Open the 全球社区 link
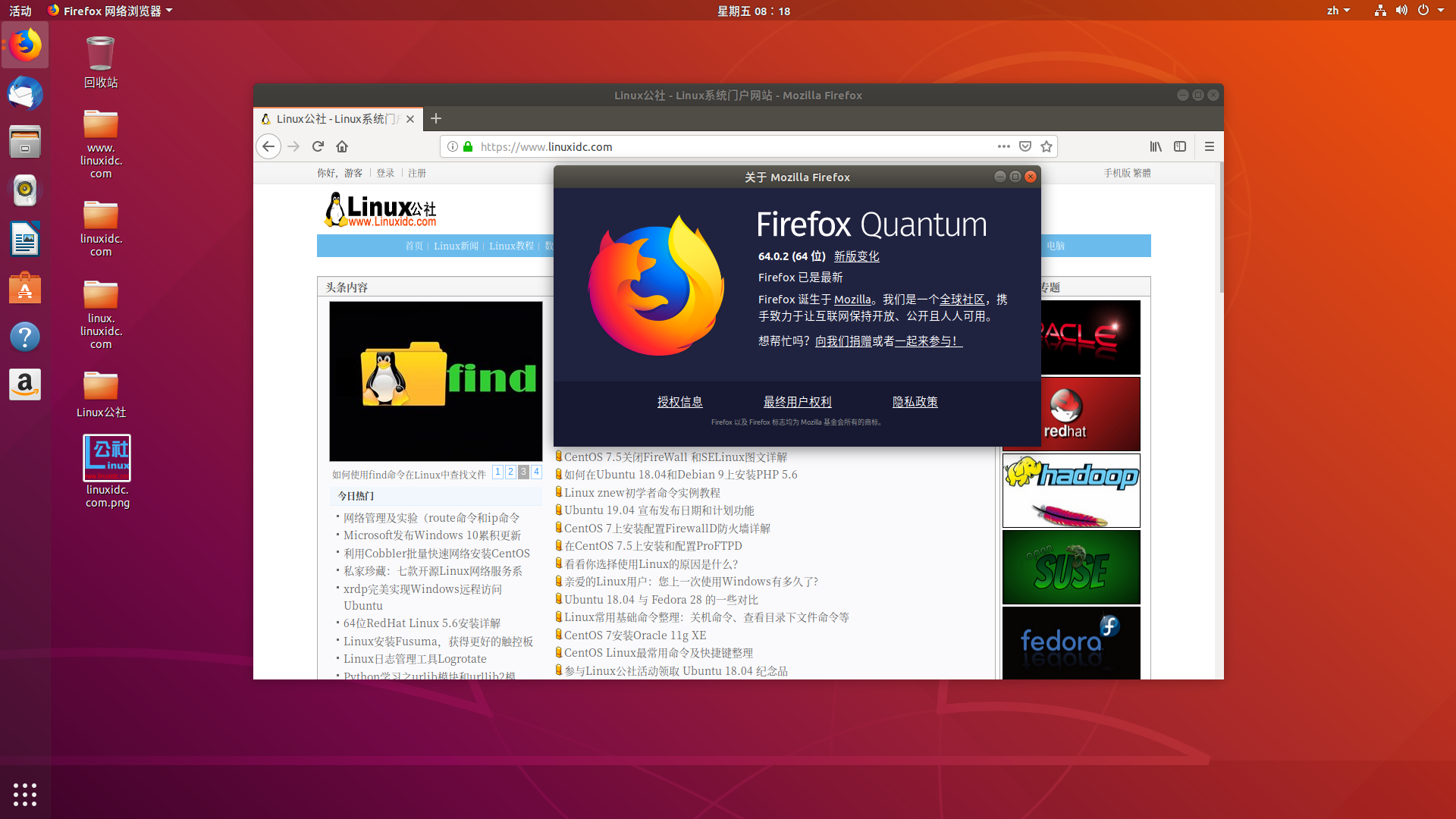 962,300
